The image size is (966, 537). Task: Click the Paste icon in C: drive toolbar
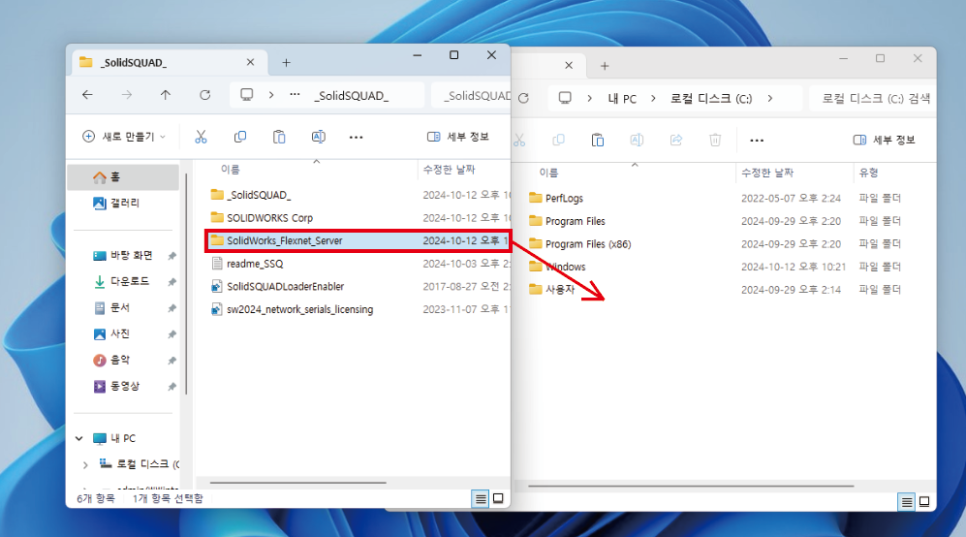point(598,140)
